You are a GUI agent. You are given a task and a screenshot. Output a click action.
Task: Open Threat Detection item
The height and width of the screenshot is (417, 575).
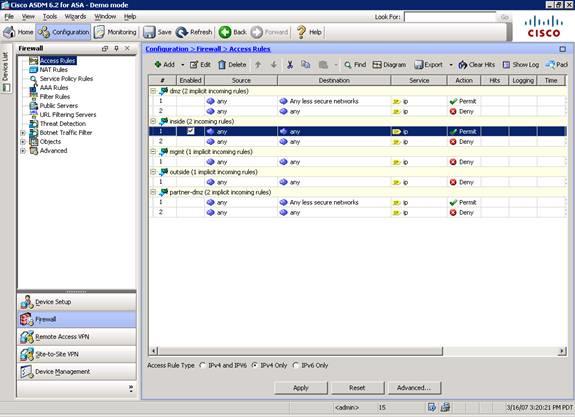coord(63,124)
